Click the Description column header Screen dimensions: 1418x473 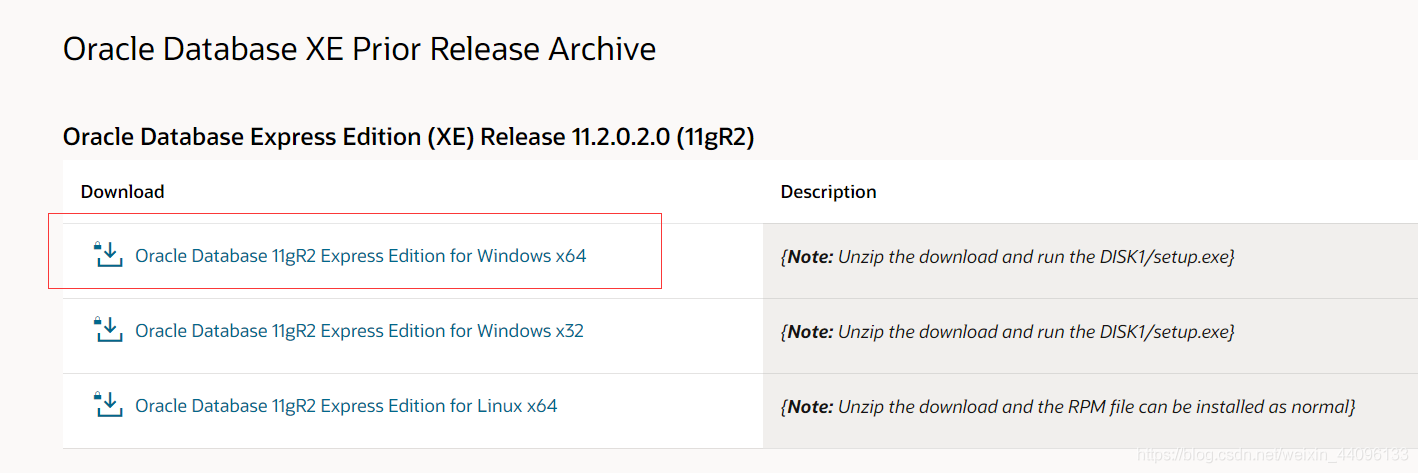point(828,192)
